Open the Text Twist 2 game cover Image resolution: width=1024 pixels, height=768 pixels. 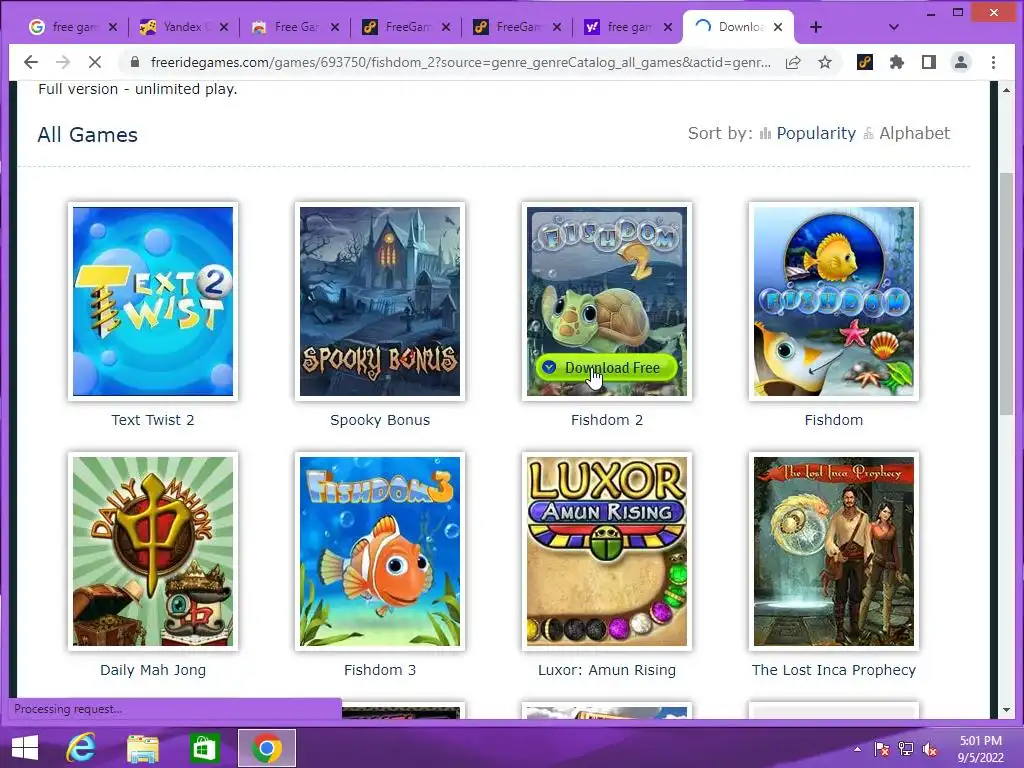pyautogui.click(x=153, y=301)
